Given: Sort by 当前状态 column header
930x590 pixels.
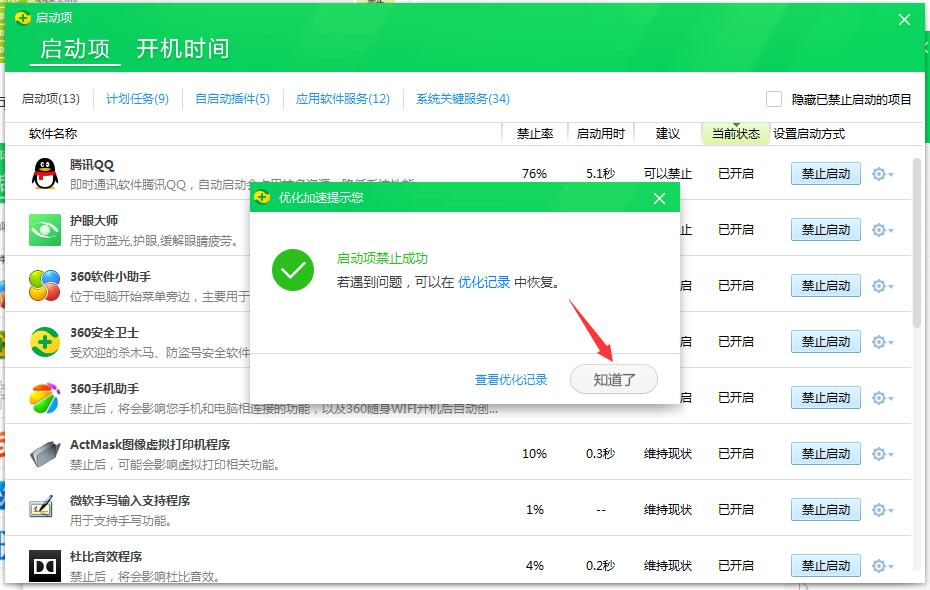Looking at the screenshot, I should [736, 134].
